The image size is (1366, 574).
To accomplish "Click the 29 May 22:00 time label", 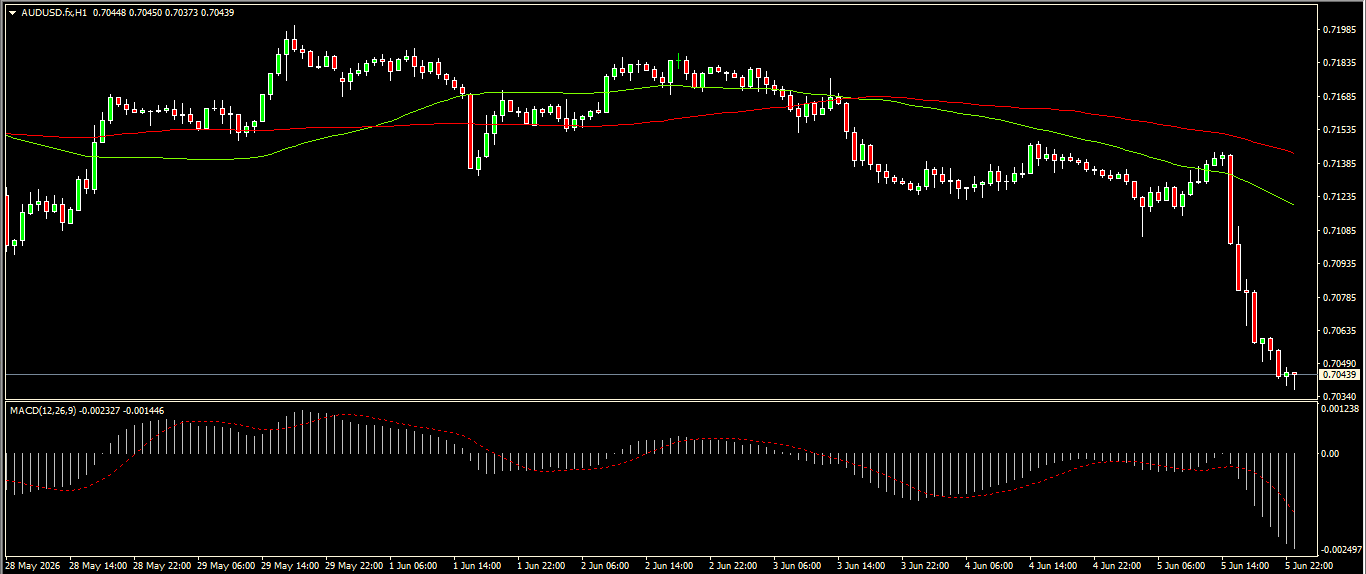I will point(354,566).
